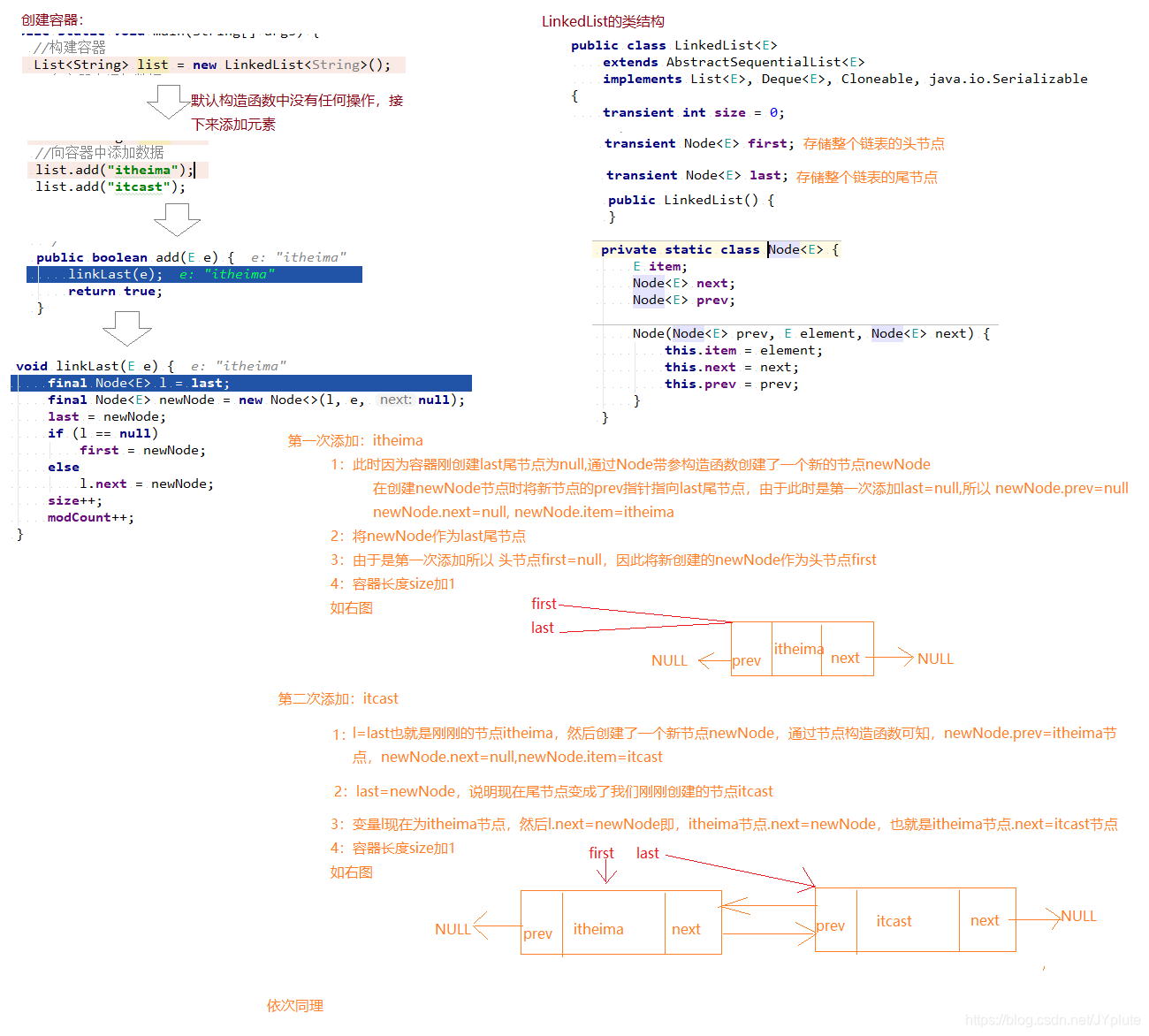Viewport: 1149px width, 1036px height.
Task: Click the line 'newNode.next=null, newNode.item=itheima'
Action: click(x=523, y=512)
